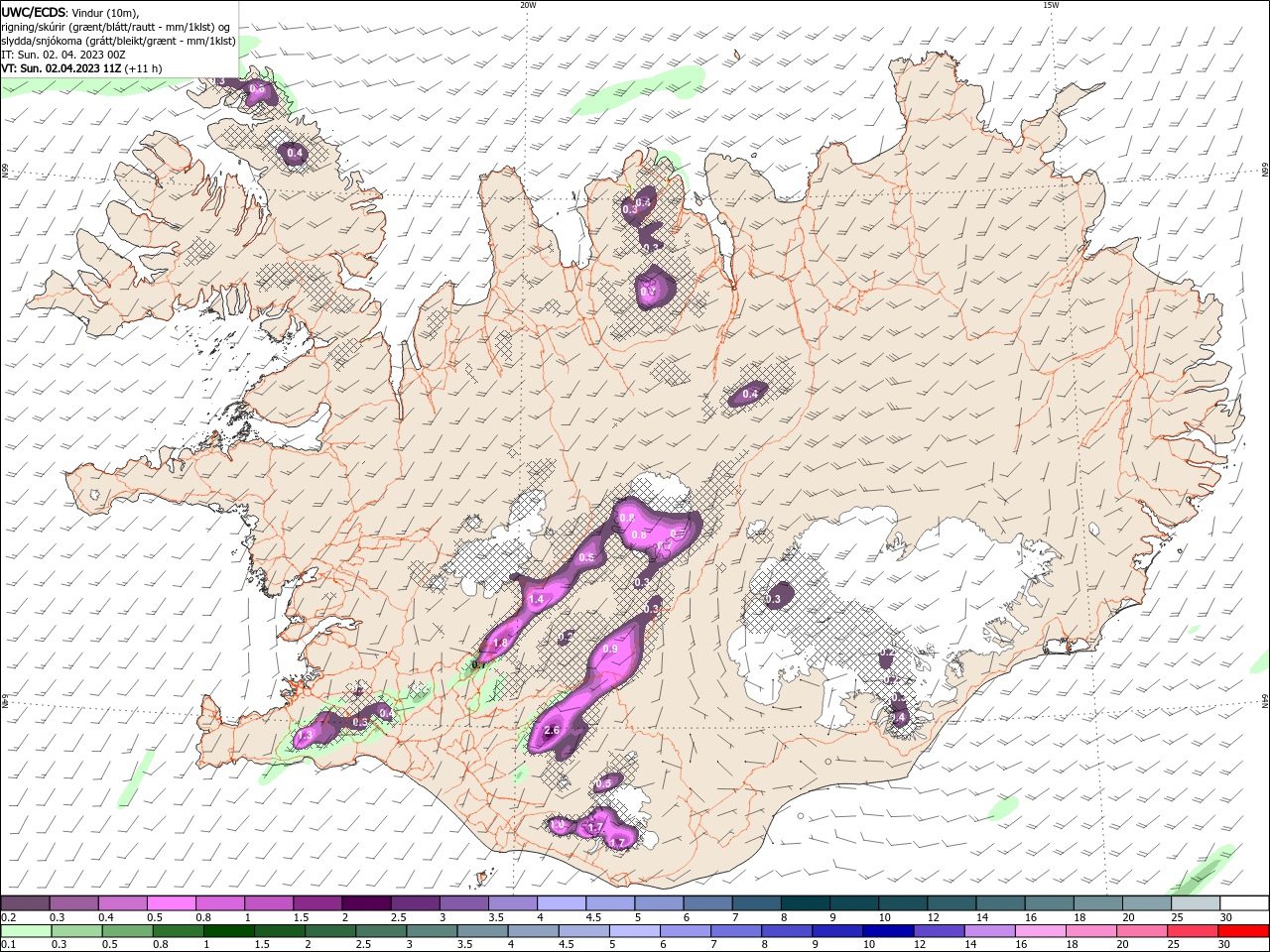This screenshot has height=952, width=1270.
Task: Click the "1.3" value on the southwest peninsula
Action: (305, 734)
